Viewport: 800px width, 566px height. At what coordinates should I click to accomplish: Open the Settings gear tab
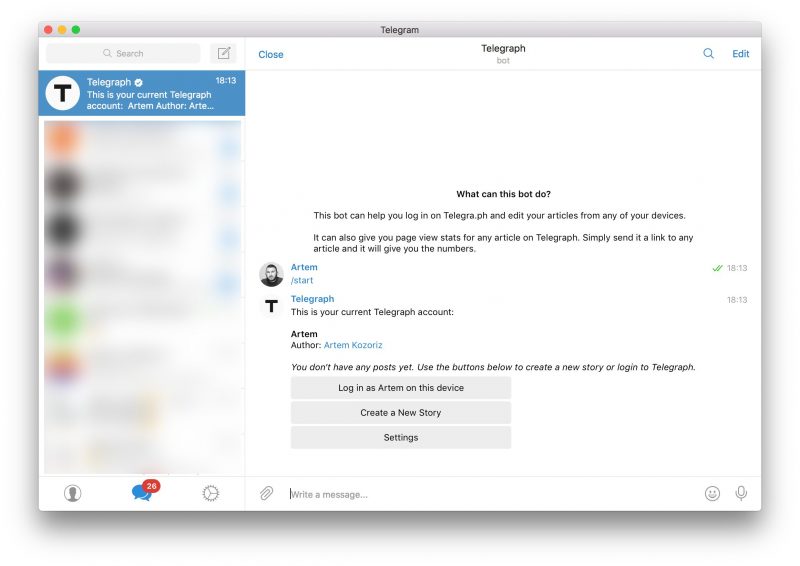point(210,493)
